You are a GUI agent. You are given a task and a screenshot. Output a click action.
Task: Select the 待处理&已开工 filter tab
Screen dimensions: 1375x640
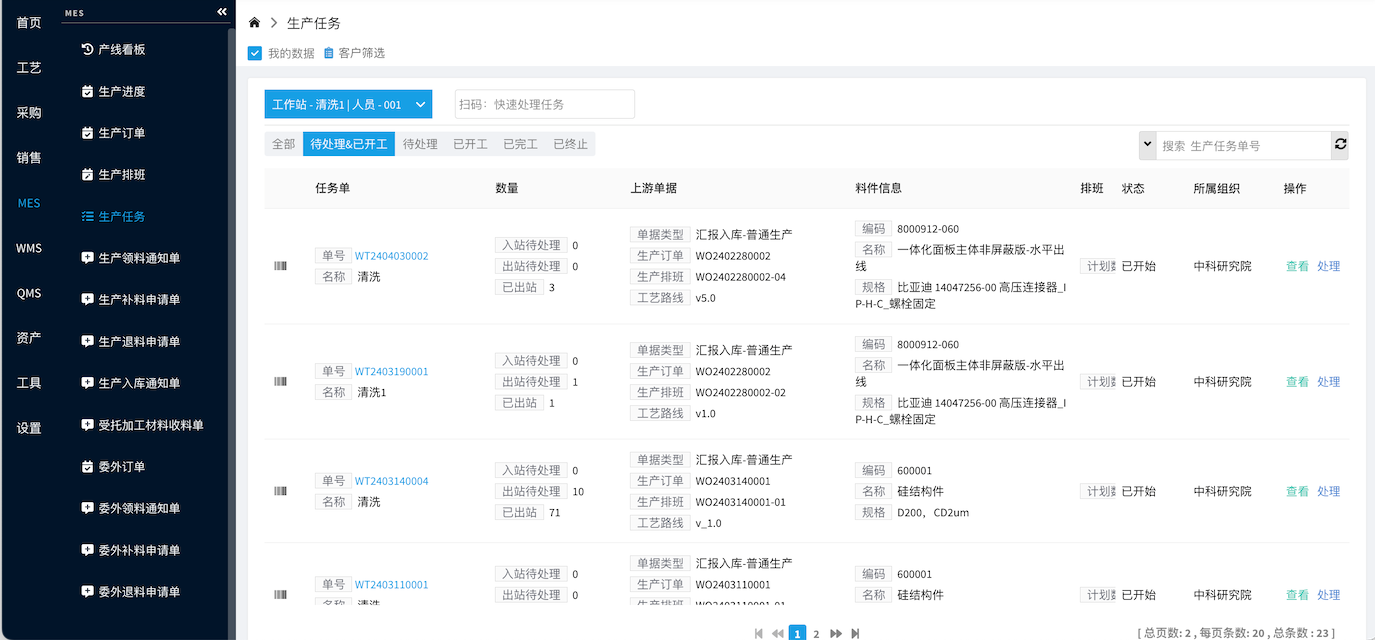349,144
